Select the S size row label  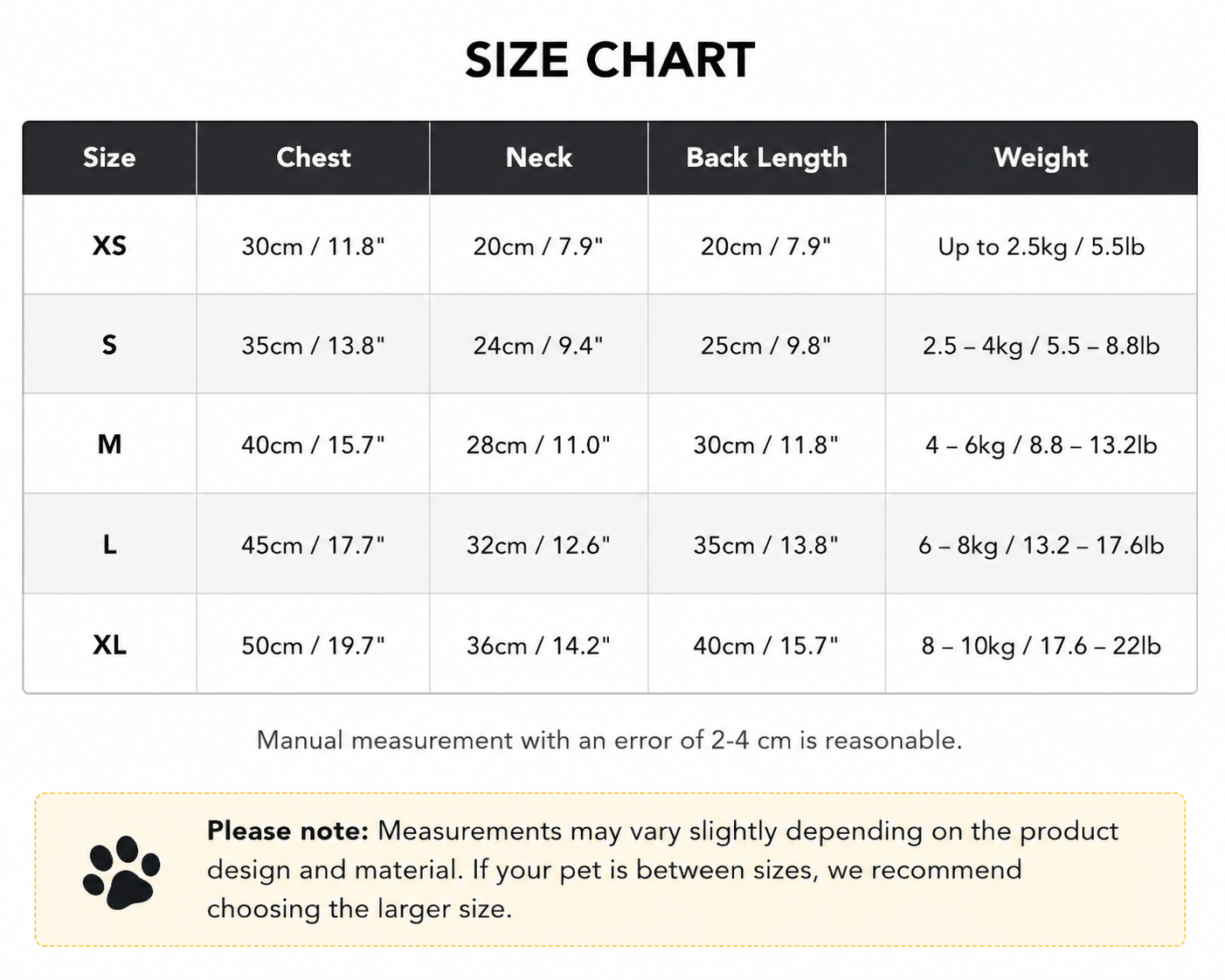coord(109,345)
